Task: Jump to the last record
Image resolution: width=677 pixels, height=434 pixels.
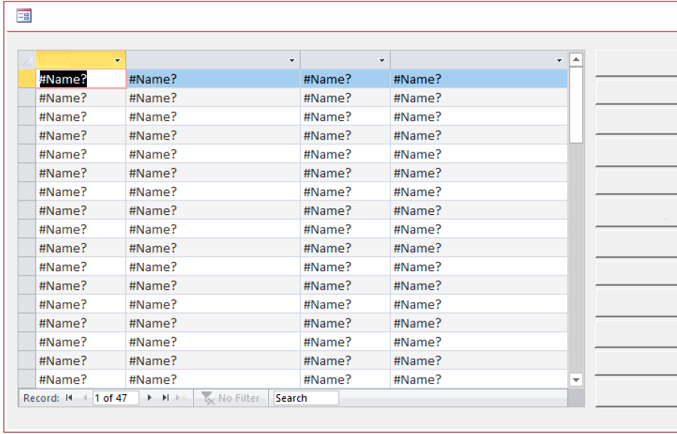Action: pyautogui.click(x=165, y=398)
